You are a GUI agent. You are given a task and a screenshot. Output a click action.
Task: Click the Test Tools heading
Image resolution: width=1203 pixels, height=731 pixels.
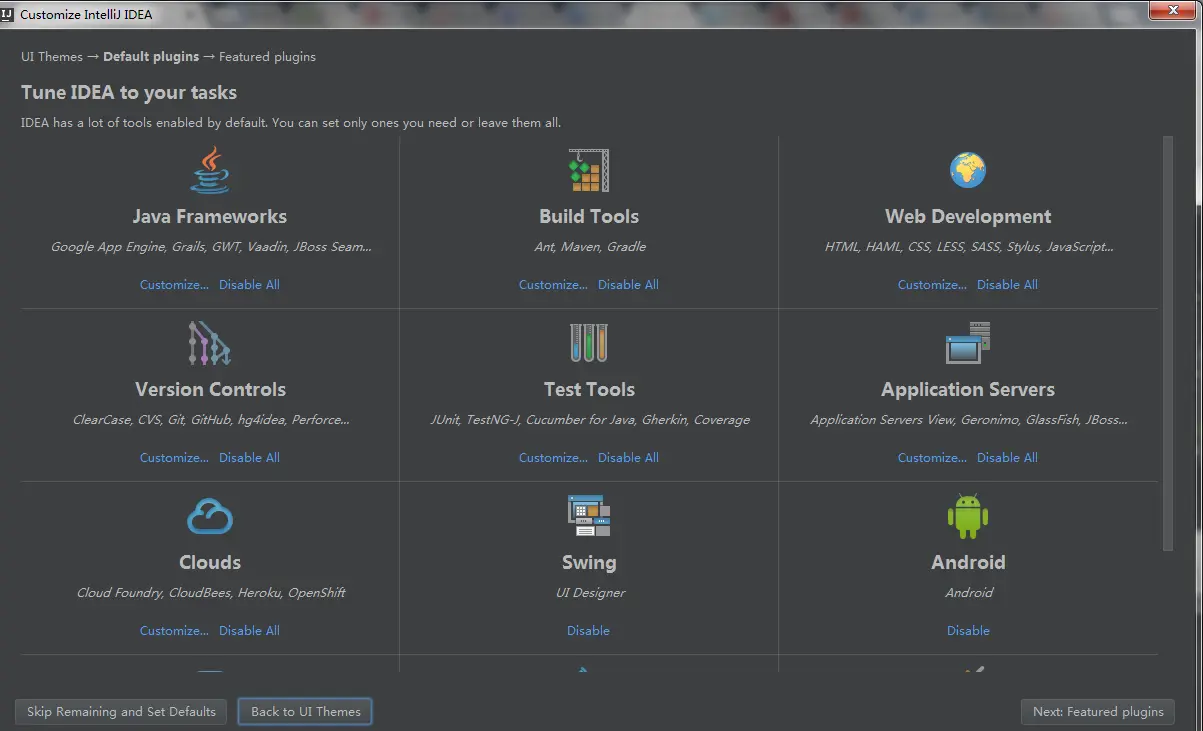(589, 390)
